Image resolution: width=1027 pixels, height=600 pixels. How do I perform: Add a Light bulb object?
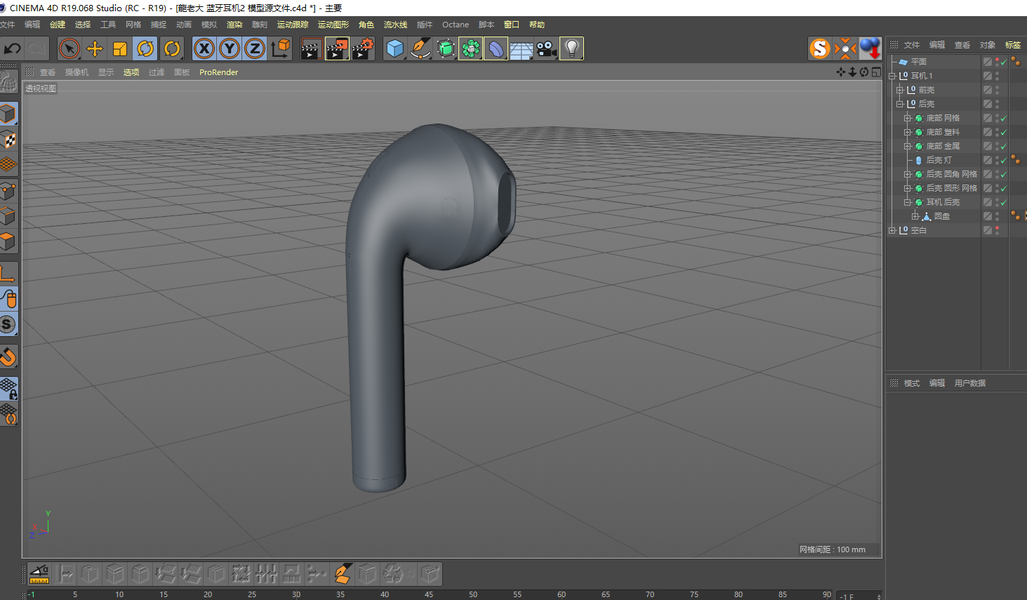click(572, 48)
